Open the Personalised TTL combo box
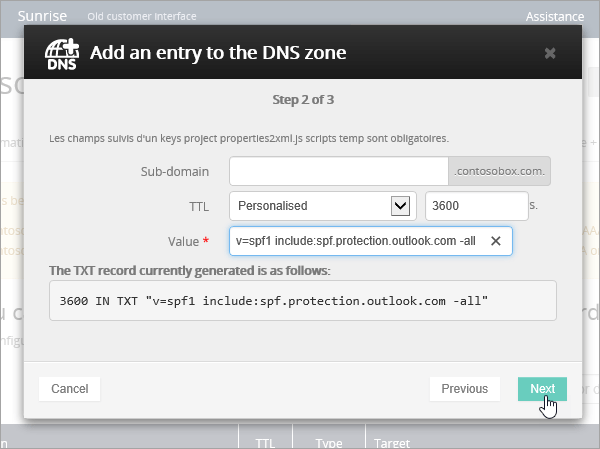The height and width of the screenshot is (449, 600). tap(310, 206)
